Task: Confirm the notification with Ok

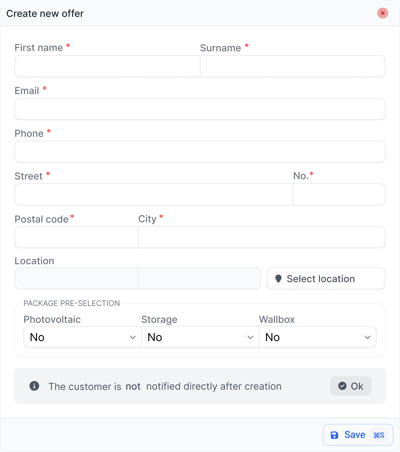Action: pyautogui.click(x=351, y=386)
